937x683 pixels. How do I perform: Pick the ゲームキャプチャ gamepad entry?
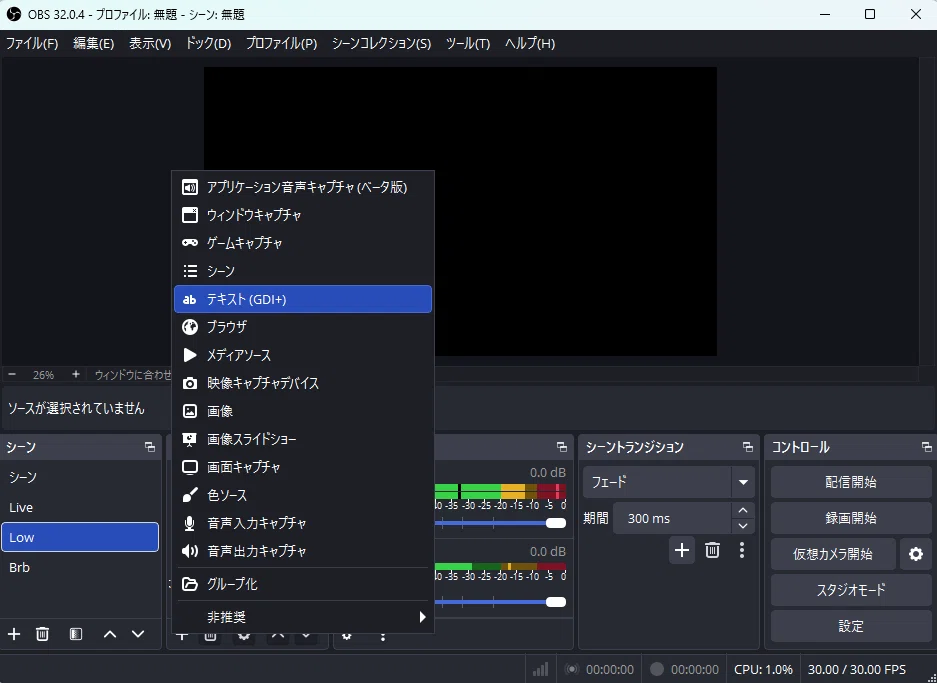pos(302,243)
